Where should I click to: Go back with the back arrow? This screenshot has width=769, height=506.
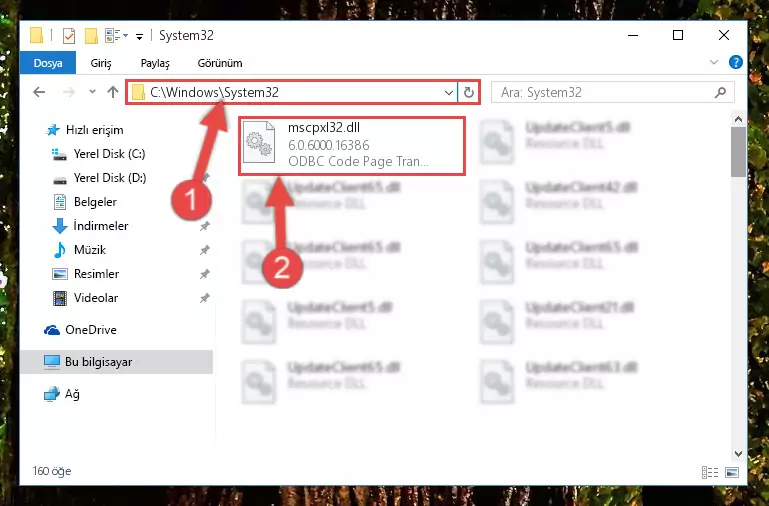(39, 92)
